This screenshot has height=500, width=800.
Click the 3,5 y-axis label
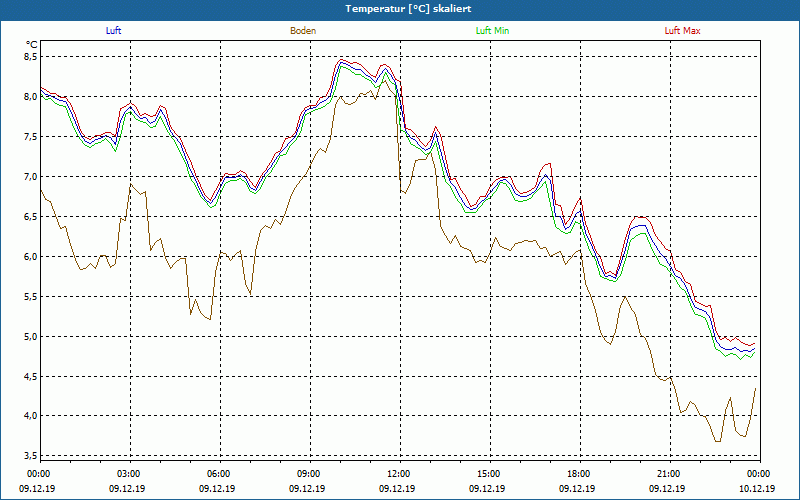click(x=31, y=455)
